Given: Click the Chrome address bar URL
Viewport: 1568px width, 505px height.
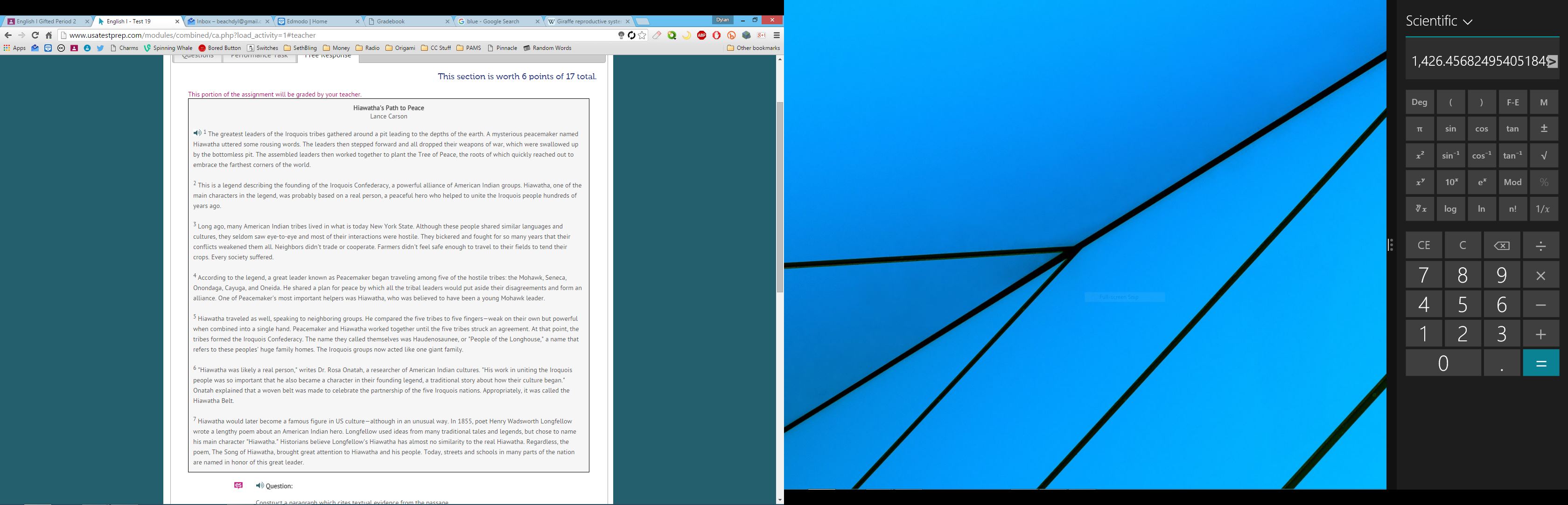Looking at the screenshot, I should [192, 35].
